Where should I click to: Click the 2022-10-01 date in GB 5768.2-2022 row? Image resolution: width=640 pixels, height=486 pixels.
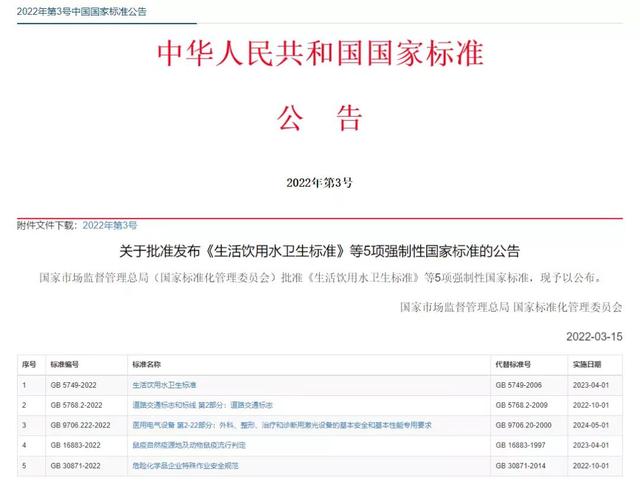tap(591, 405)
